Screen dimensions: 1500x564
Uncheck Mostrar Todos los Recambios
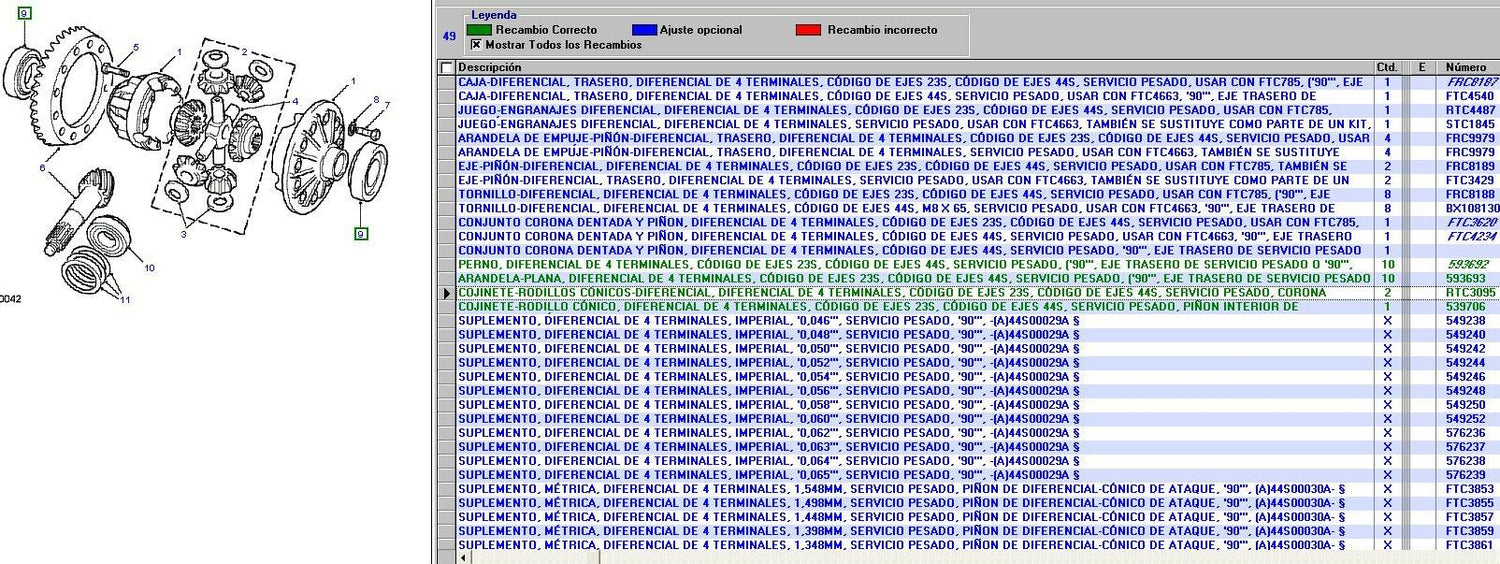(476, 45)
